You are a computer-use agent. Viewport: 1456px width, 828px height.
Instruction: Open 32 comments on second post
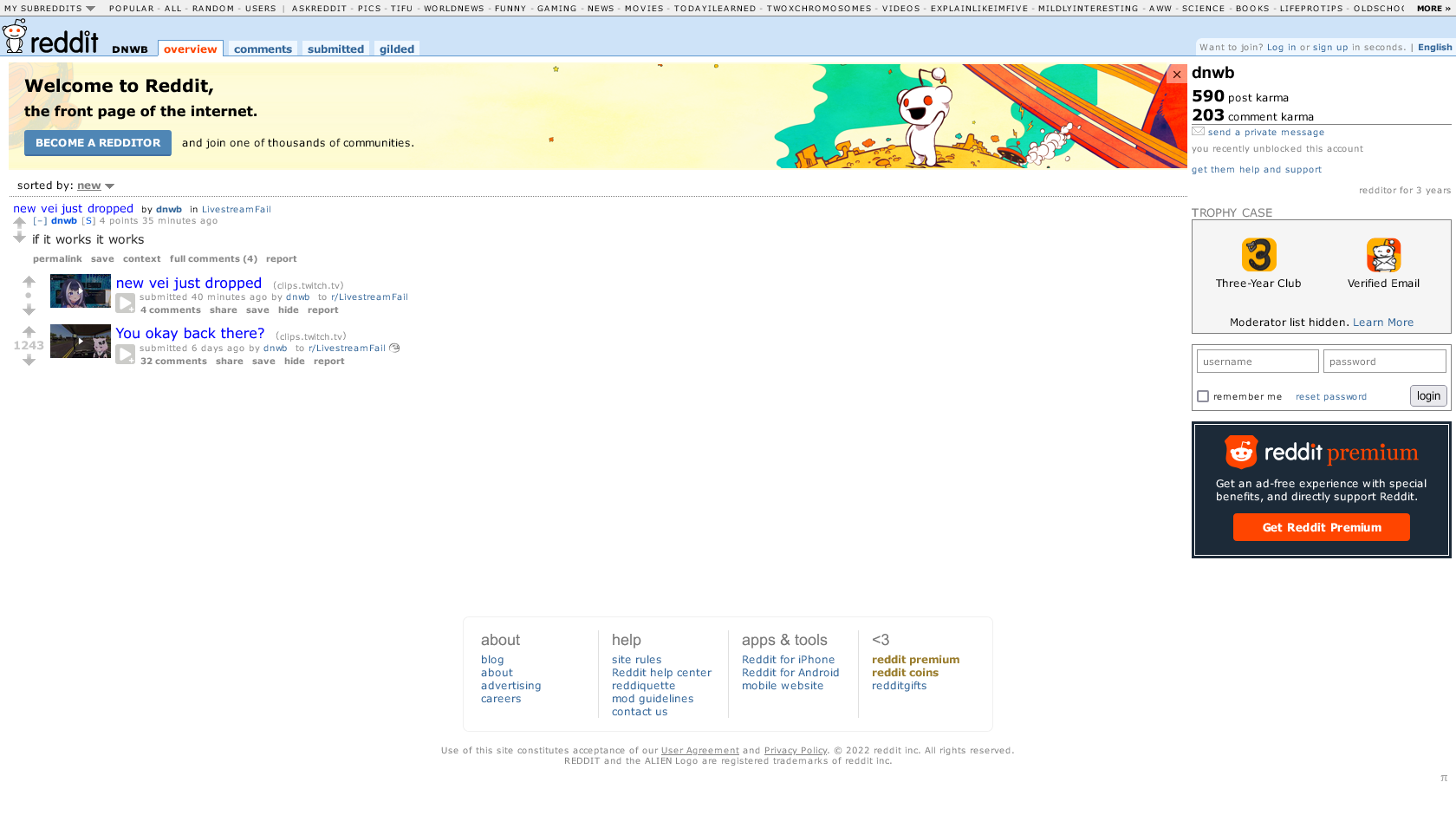[x=173, y=361]
